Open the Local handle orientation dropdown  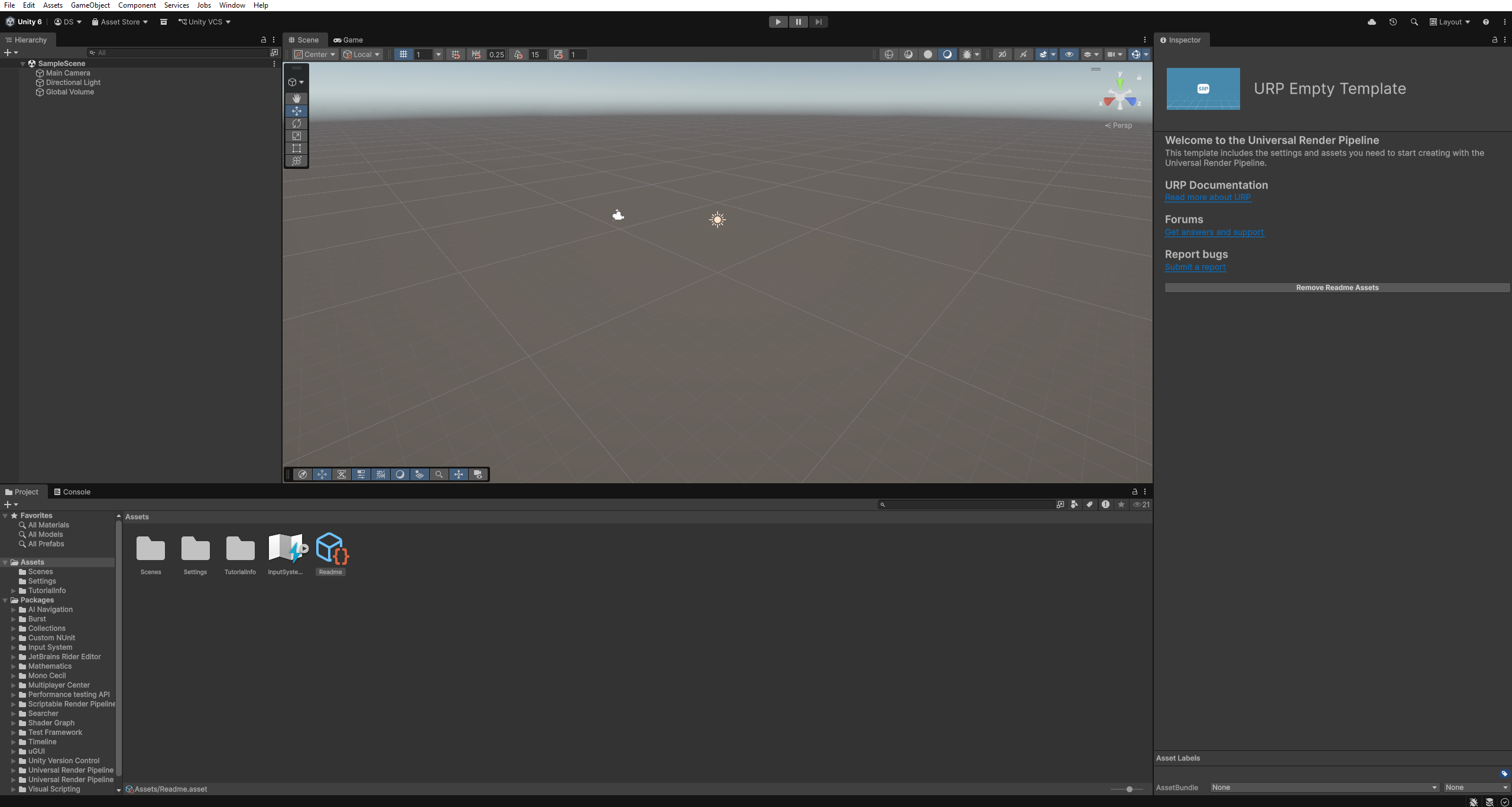362,54
